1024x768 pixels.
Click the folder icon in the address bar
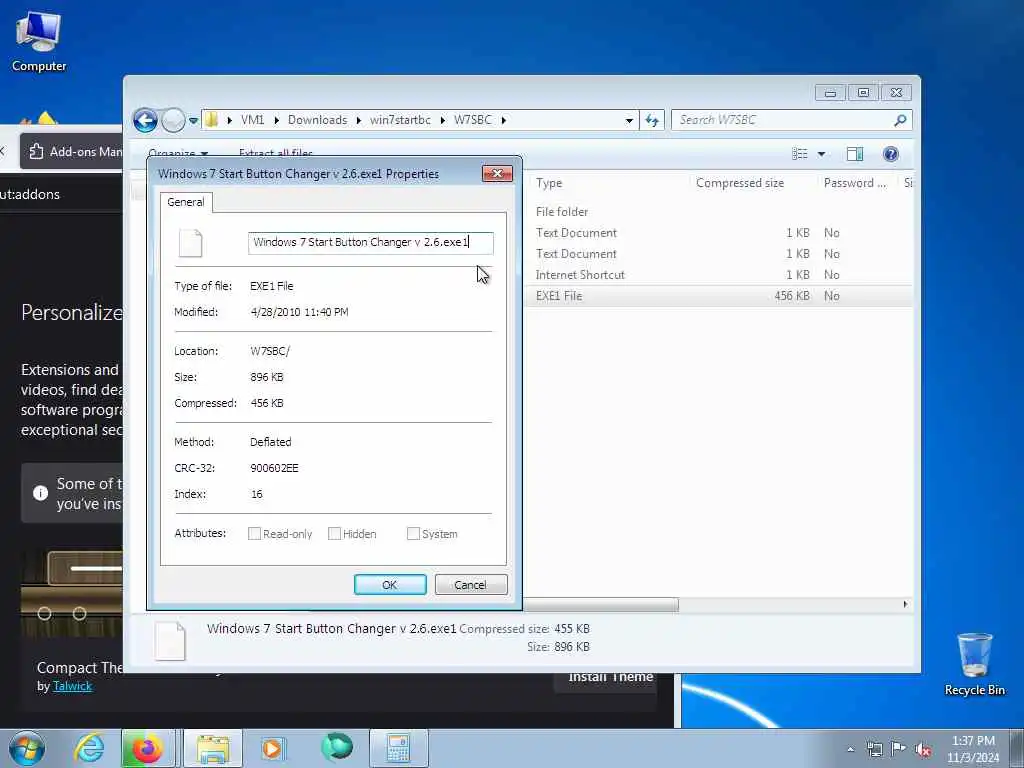click(212, 120)
